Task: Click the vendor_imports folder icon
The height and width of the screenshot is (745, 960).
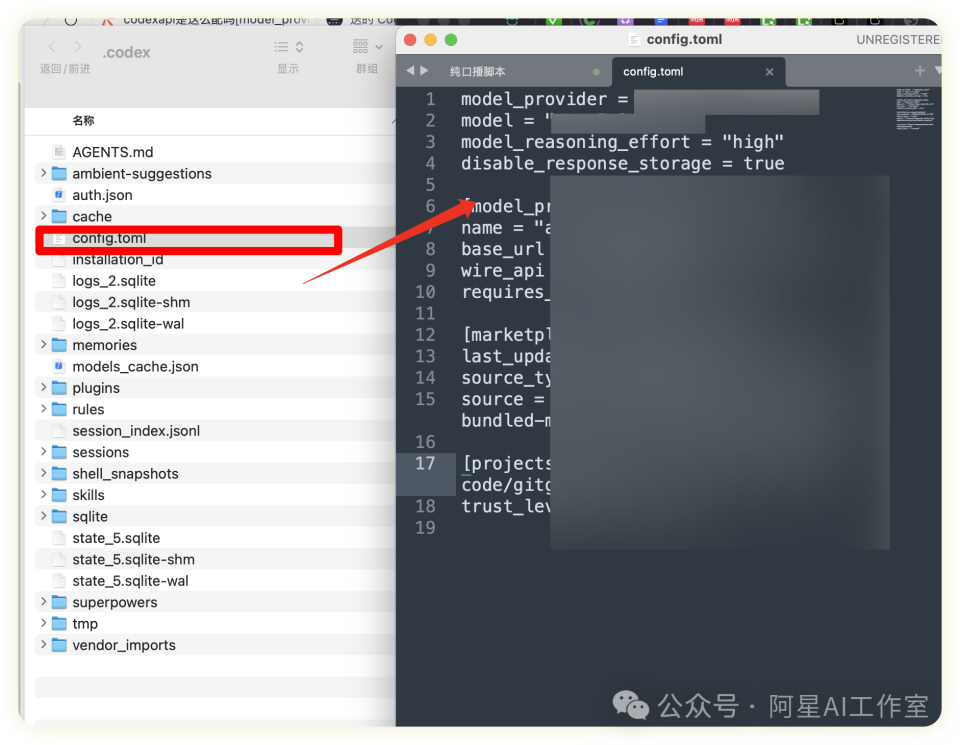Action: coord(59,645)
